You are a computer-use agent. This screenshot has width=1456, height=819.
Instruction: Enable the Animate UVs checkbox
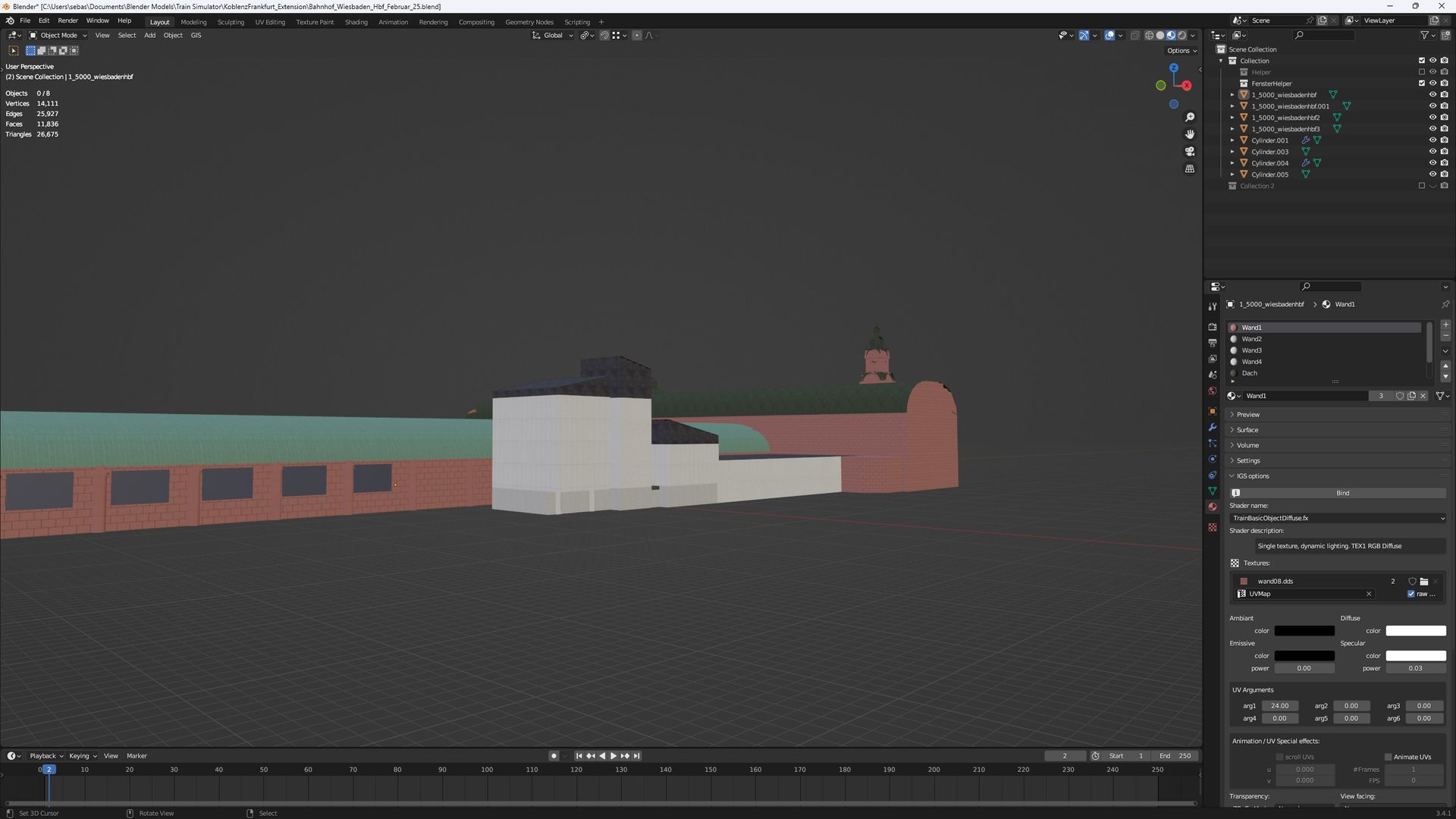pyautogui.click(x=1389, y=757)
